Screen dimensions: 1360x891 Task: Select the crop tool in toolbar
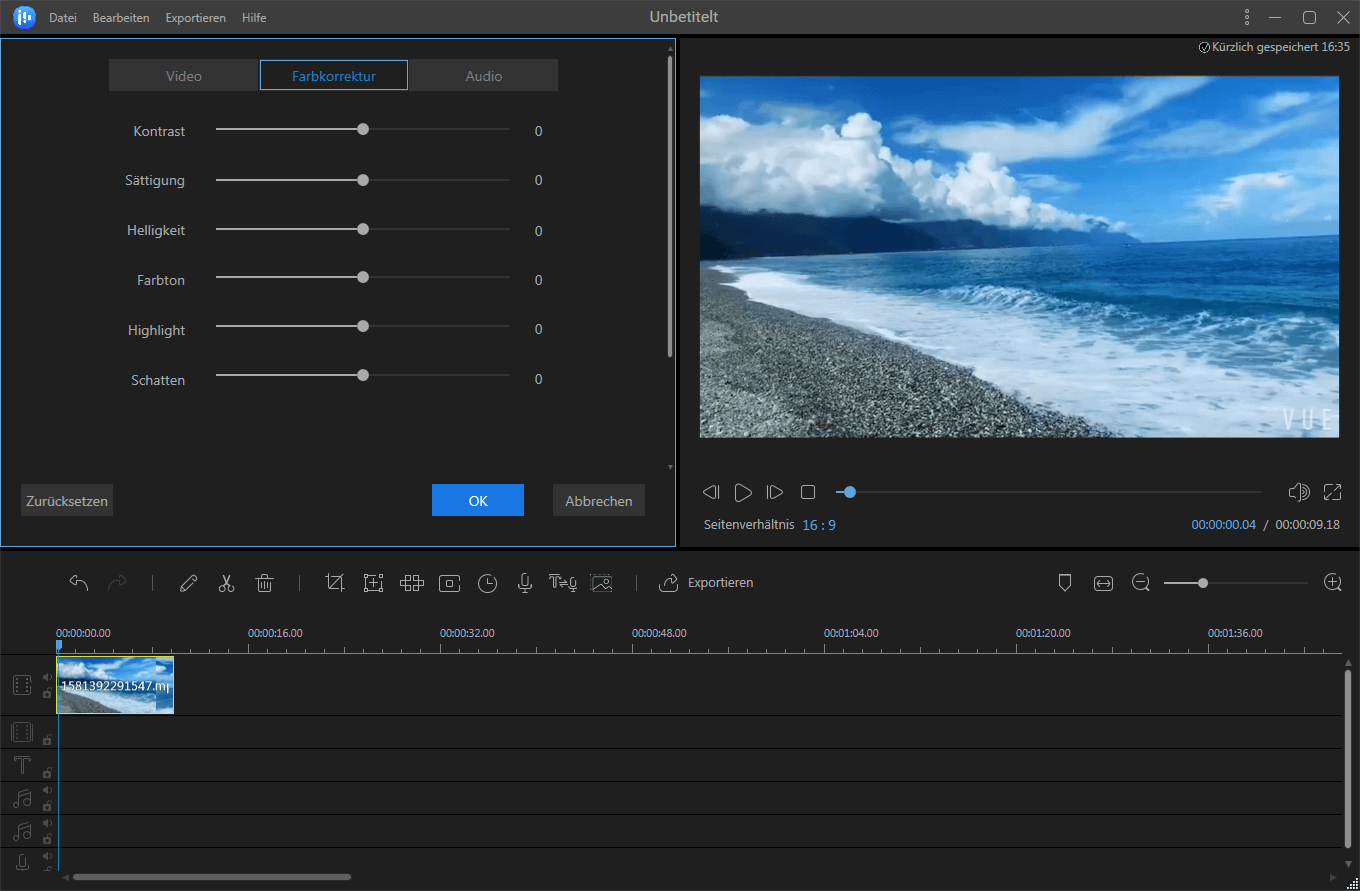(x=335, y=583)
